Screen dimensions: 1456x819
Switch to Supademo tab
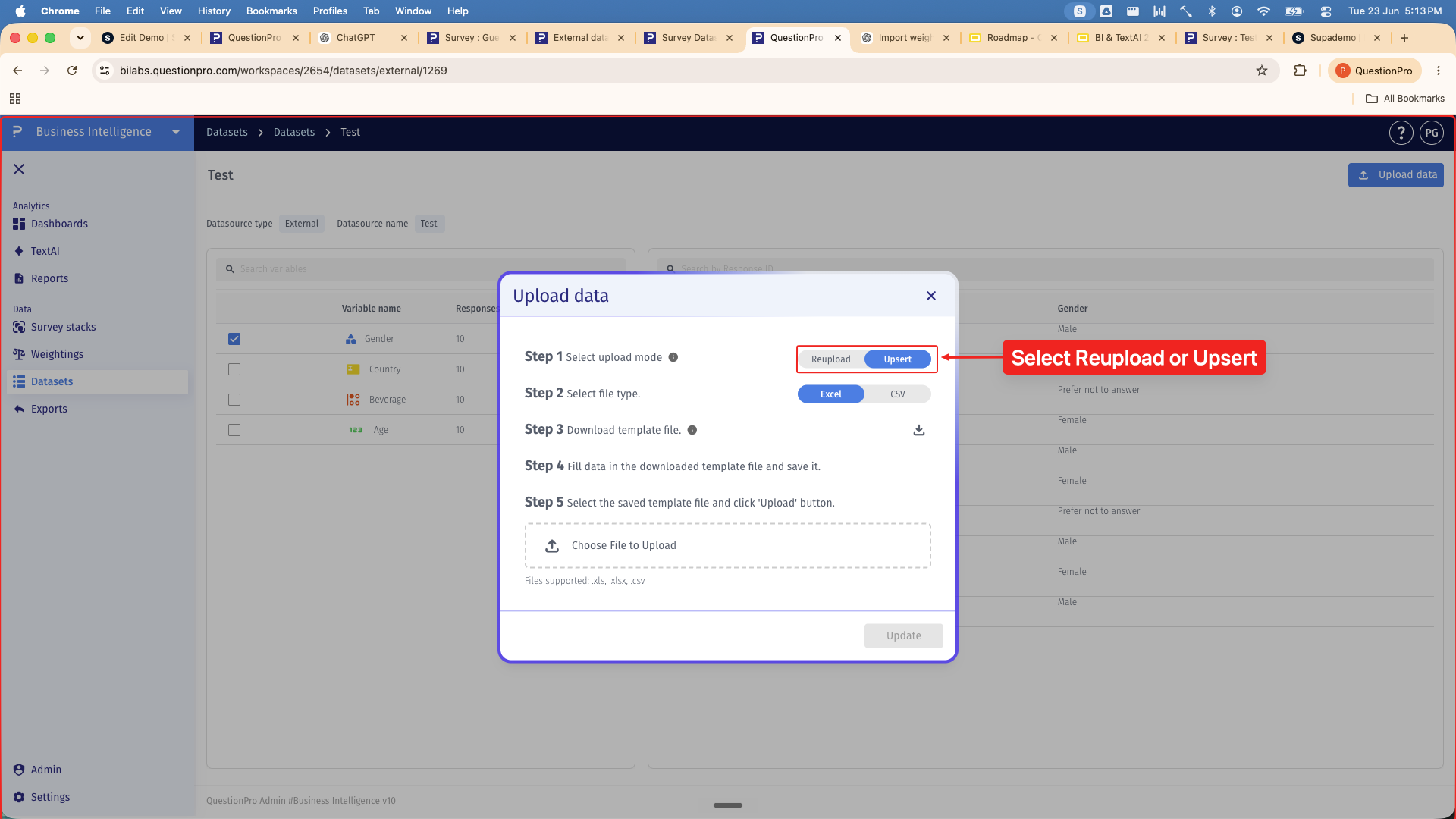click(1335, 37)
